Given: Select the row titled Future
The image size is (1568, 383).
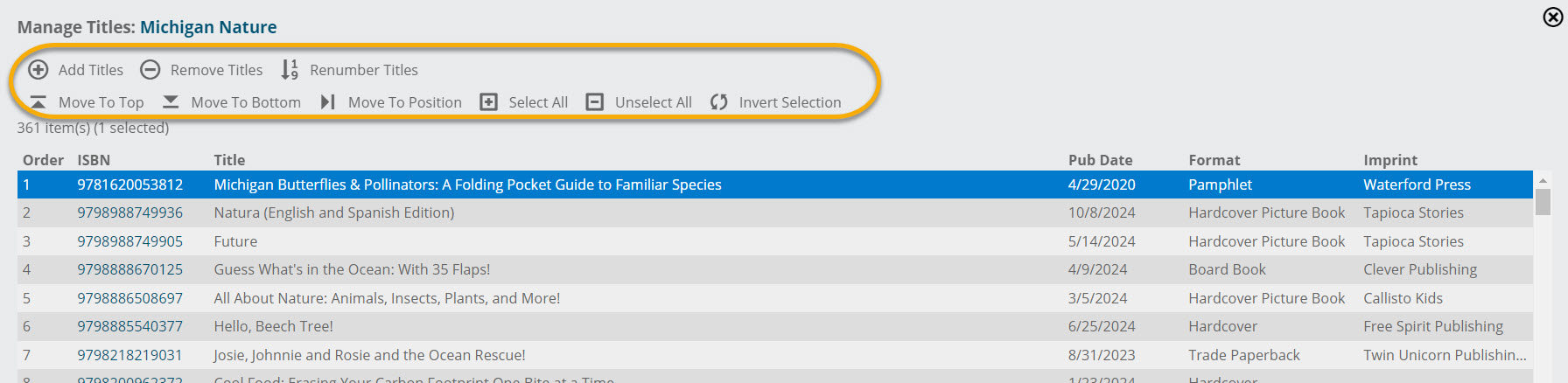Looking at the screenshot, I should tap(775, 241).
